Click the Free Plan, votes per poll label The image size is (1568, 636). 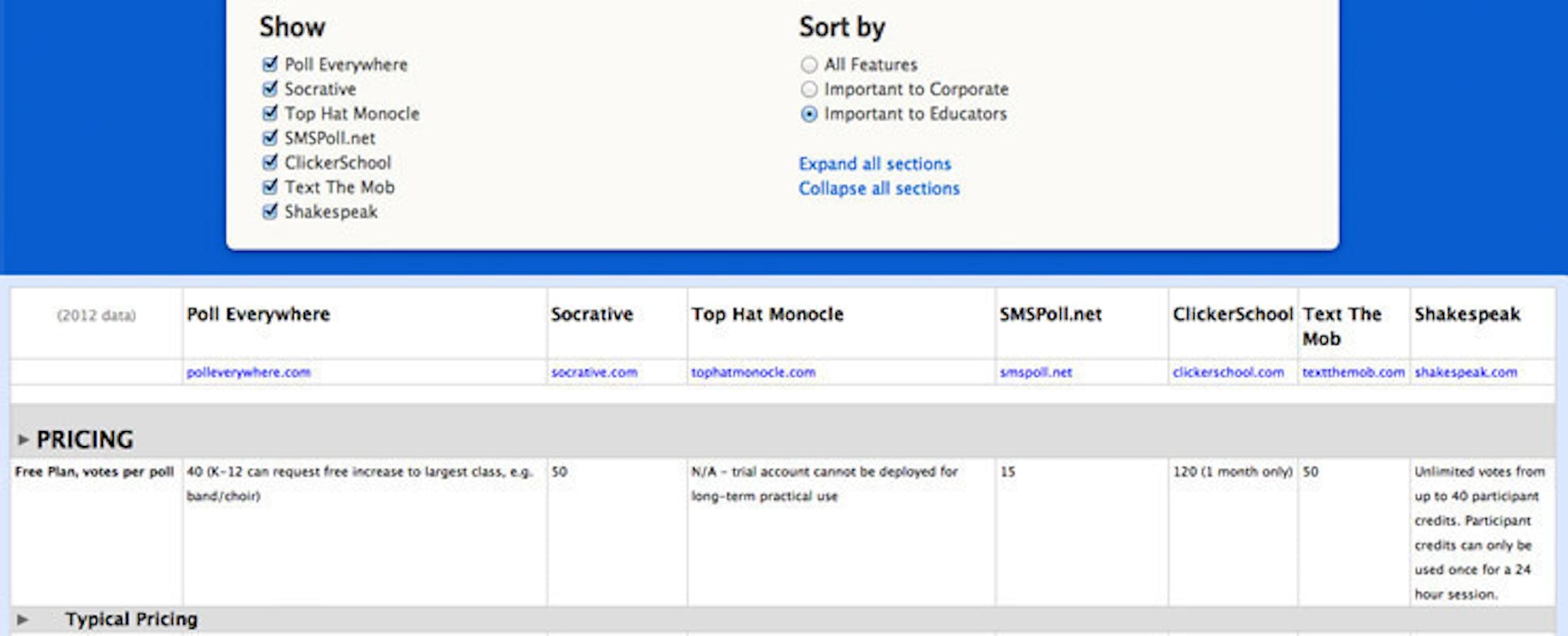(x=94, y=472)
